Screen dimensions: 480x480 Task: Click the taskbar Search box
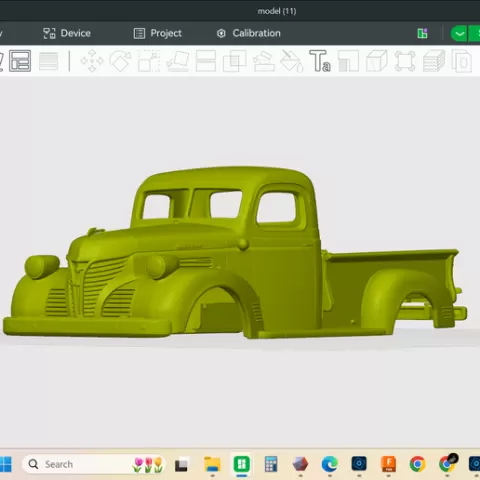[x=94, y=464]
